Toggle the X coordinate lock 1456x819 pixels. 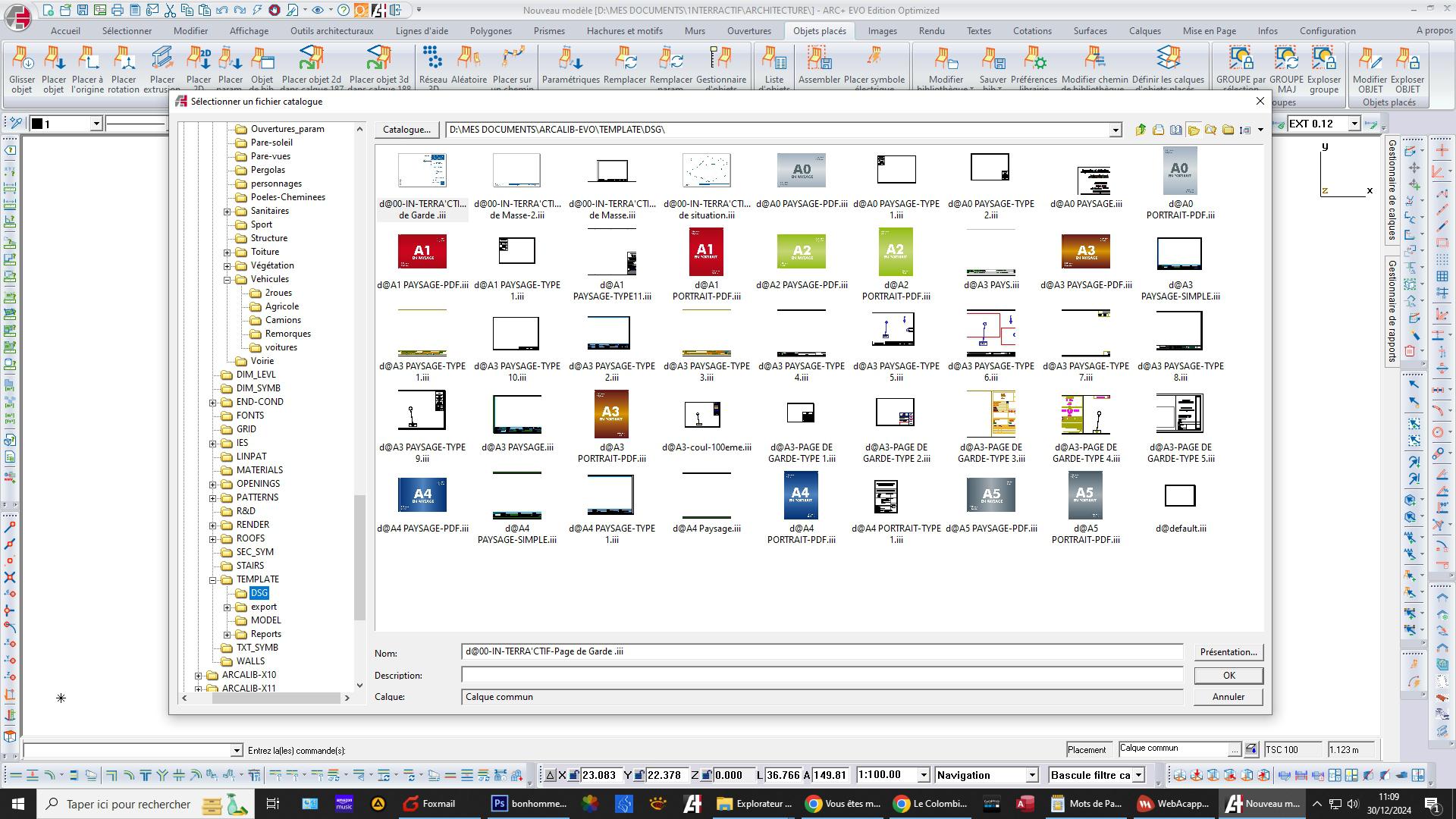(574, 775)
